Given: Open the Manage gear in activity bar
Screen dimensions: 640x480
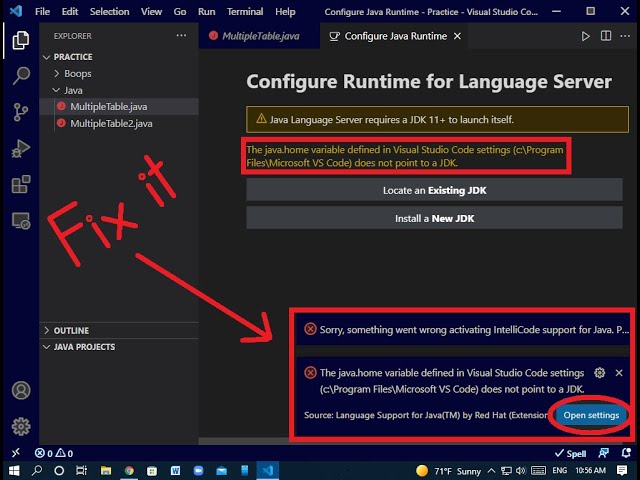Looking at the screenshot, I should (21, 427).
